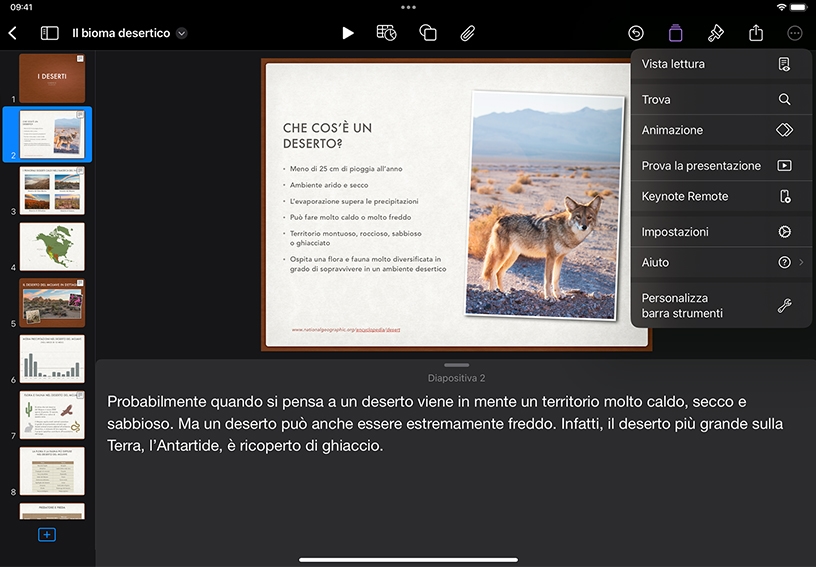Viewport: 816px width, 567px height.
Task: Tap the Personalizza barra strumenti wrench icon
Action: (x=785, y=305)
